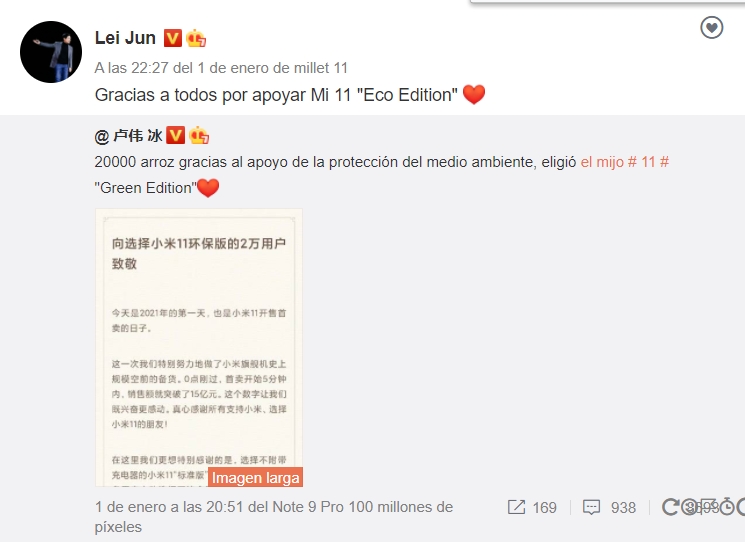Open the @卢伟冰 mentioned user profile
The image size is (745, 542).
point(128,136)
